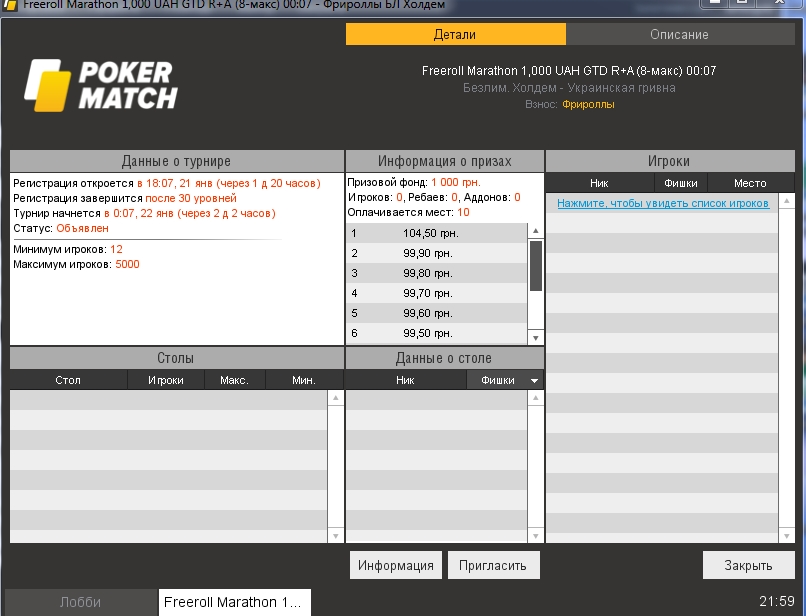Sort table data by Ник column header
806x616 pixels.
point(406,380)
